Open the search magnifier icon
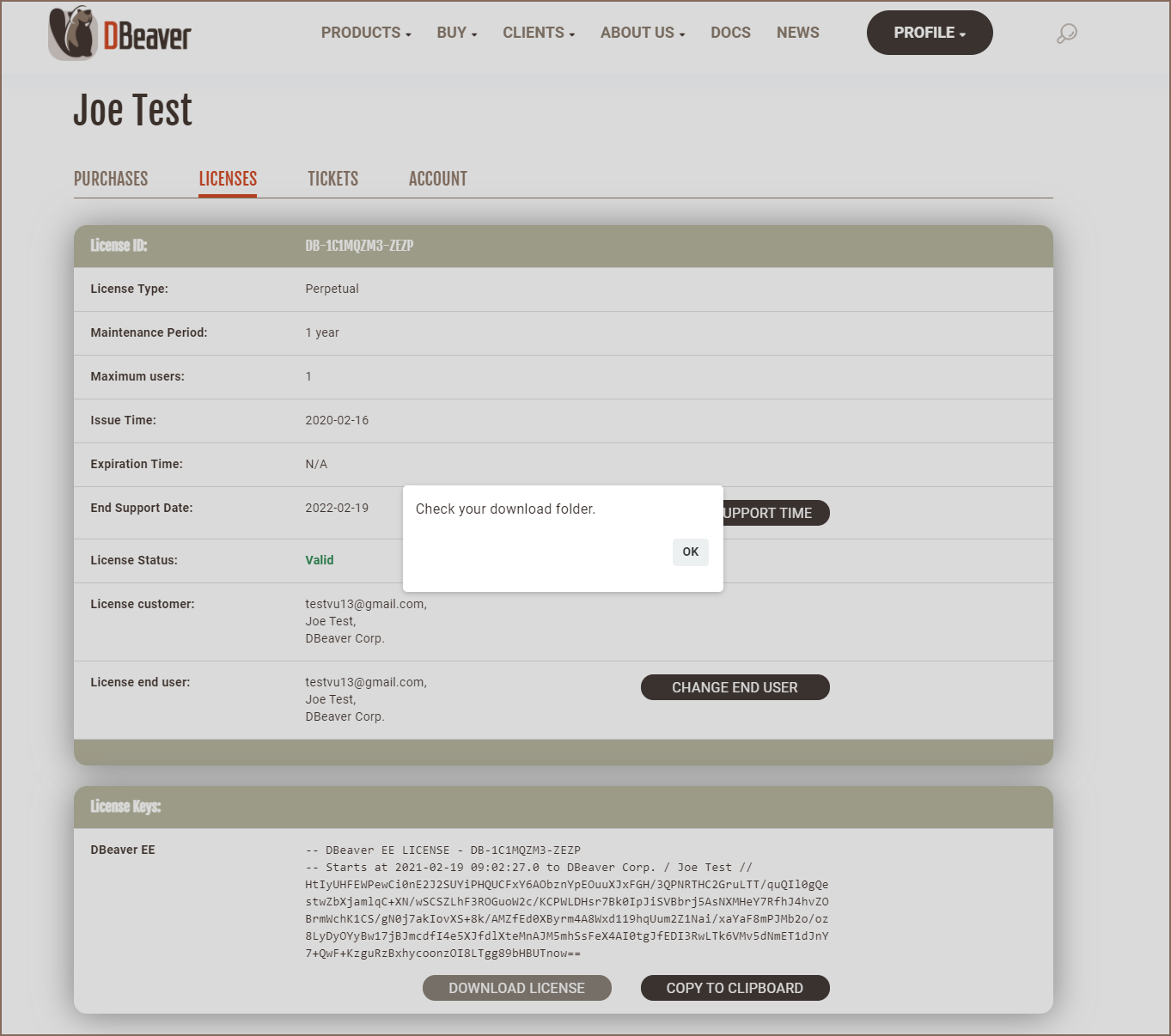Image resolution: width=1171 pixels, height=1036 pixels. (x=1066, y=34)
